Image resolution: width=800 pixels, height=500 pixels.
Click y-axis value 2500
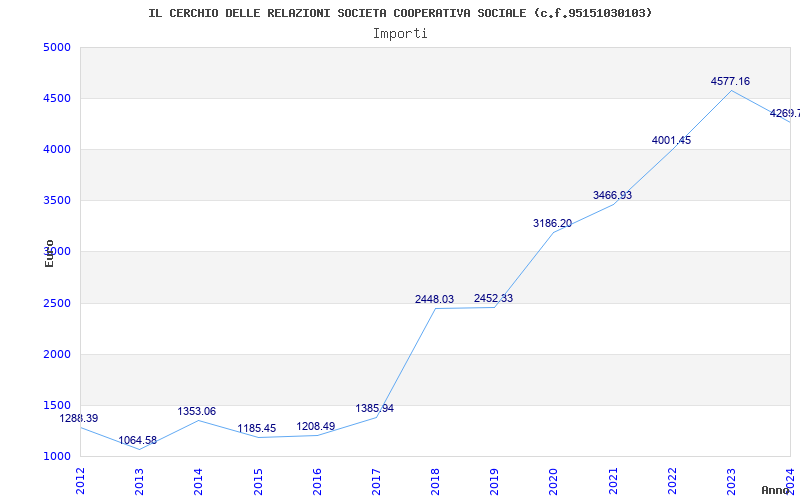click(x=57, y=304)
